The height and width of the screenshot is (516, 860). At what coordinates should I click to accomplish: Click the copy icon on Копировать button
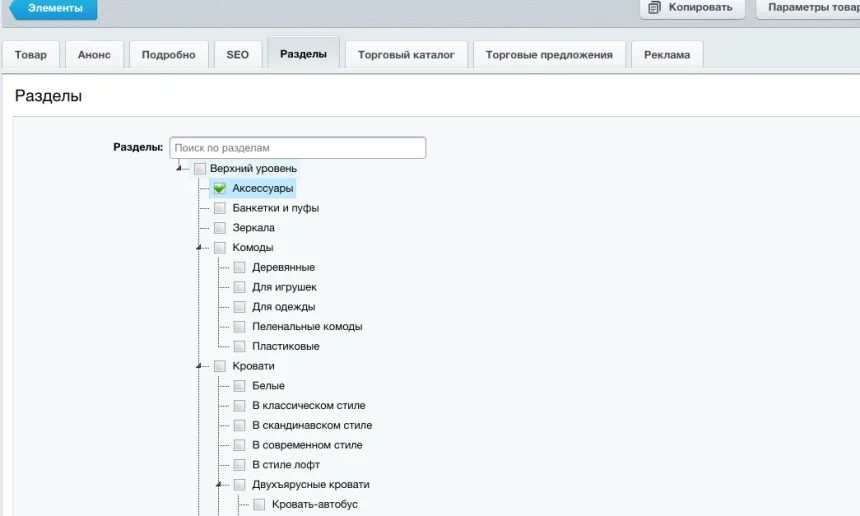pyautogui.click(x=655, y=8)
